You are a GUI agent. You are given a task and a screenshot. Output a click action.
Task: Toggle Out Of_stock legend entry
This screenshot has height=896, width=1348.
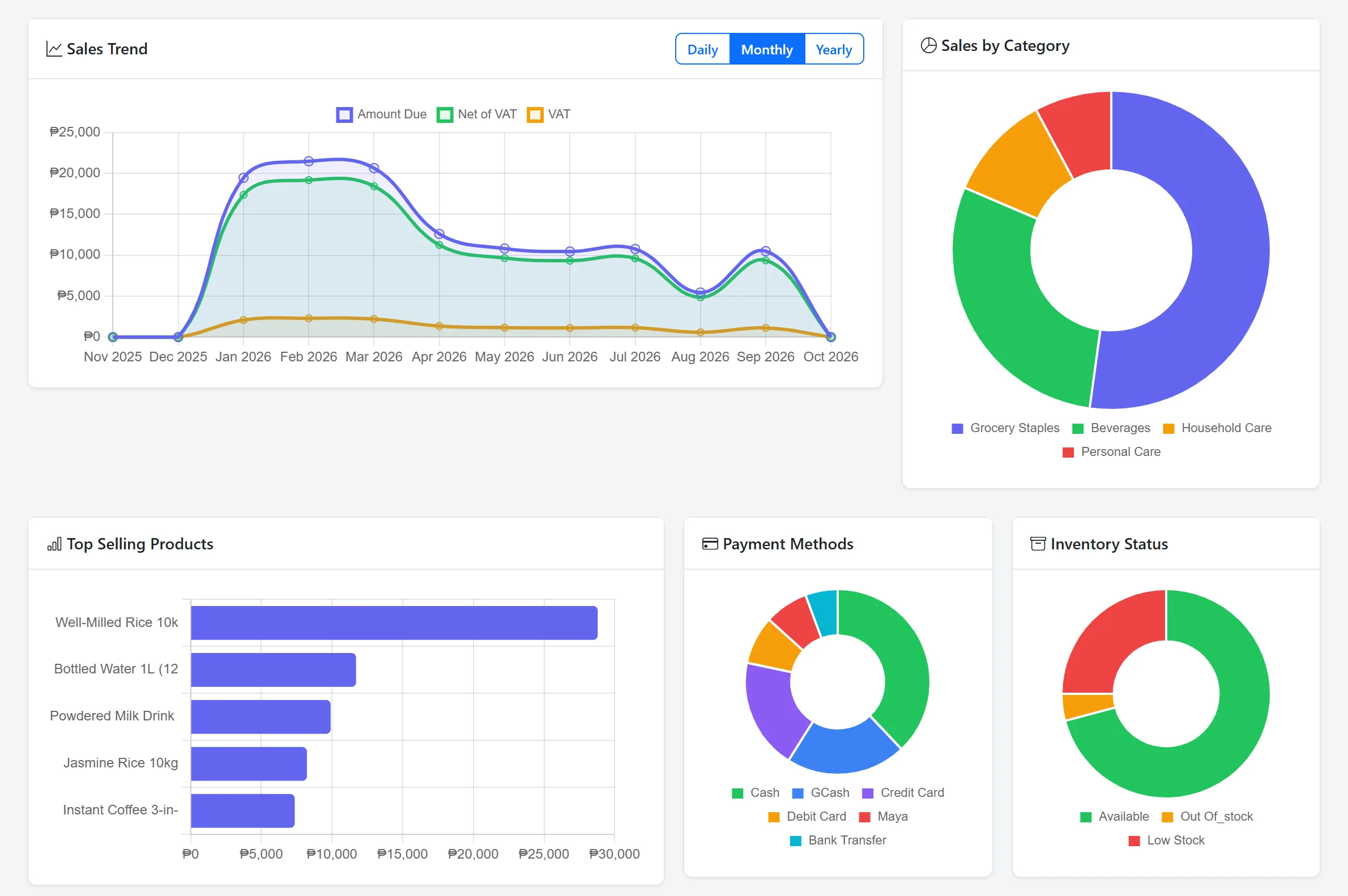tap(1208, 817)
